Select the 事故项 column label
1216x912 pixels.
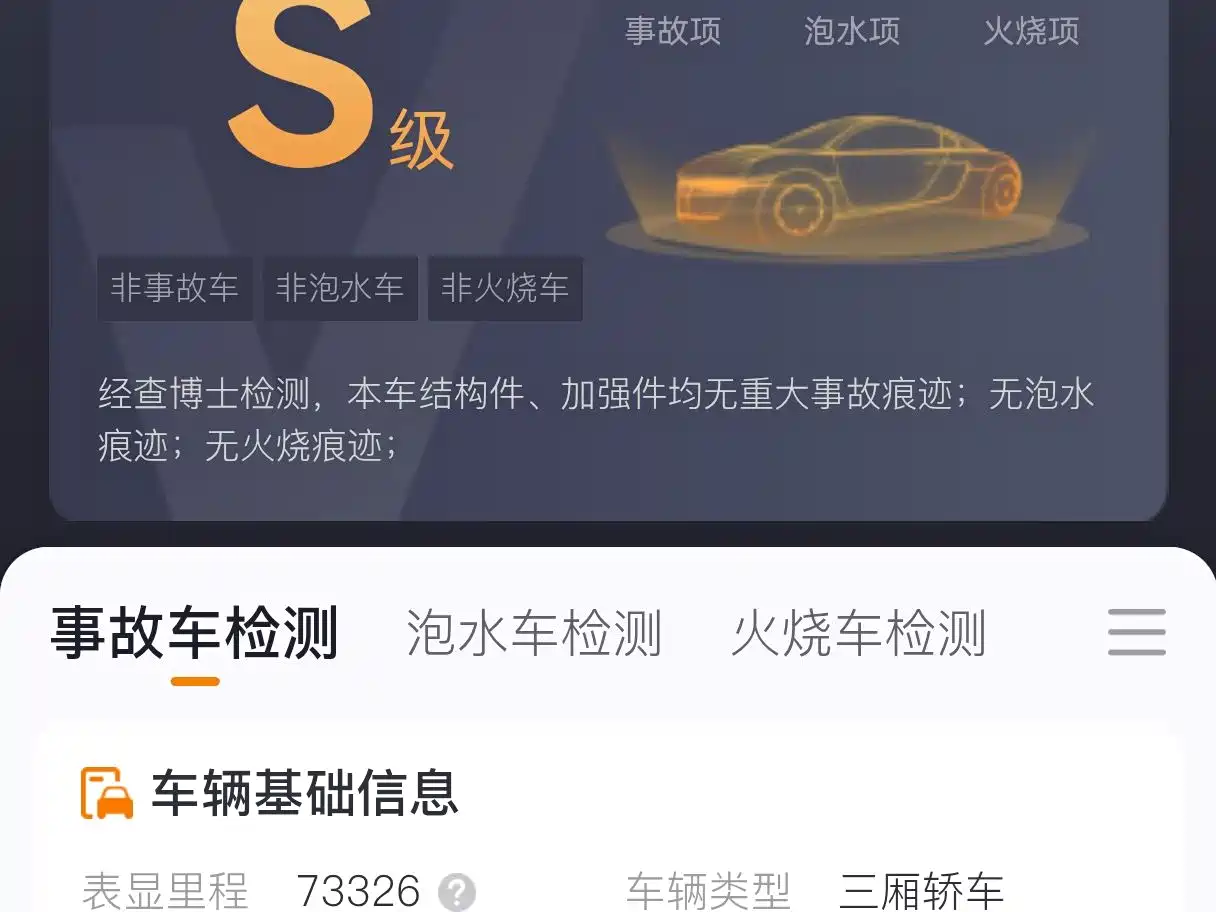pos(673,30)
